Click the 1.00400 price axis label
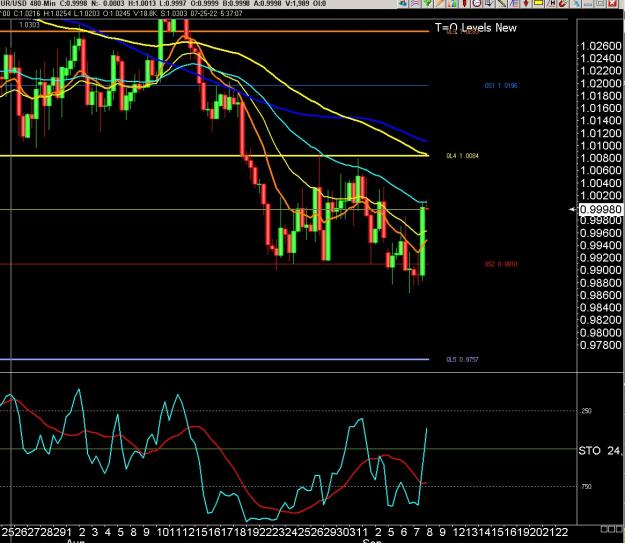625x543 pixels. pyautogui.click(x=601, y=183)
